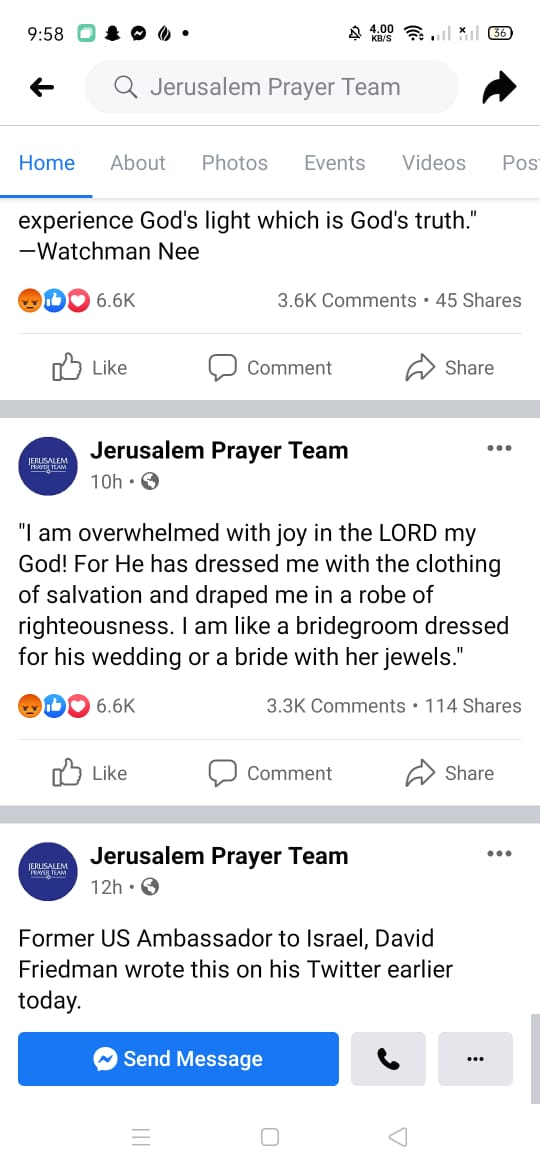
Task: Like the "overwhelmed with joy" post
Action: pyautogui.click(x=90, y=773)
